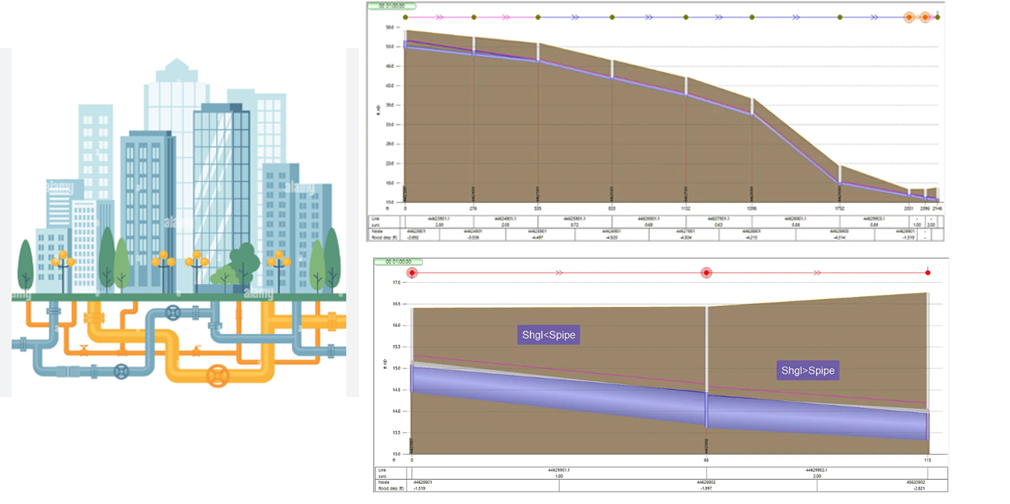
Task: Select the last node of the top profile
Action: coord(938,17)
